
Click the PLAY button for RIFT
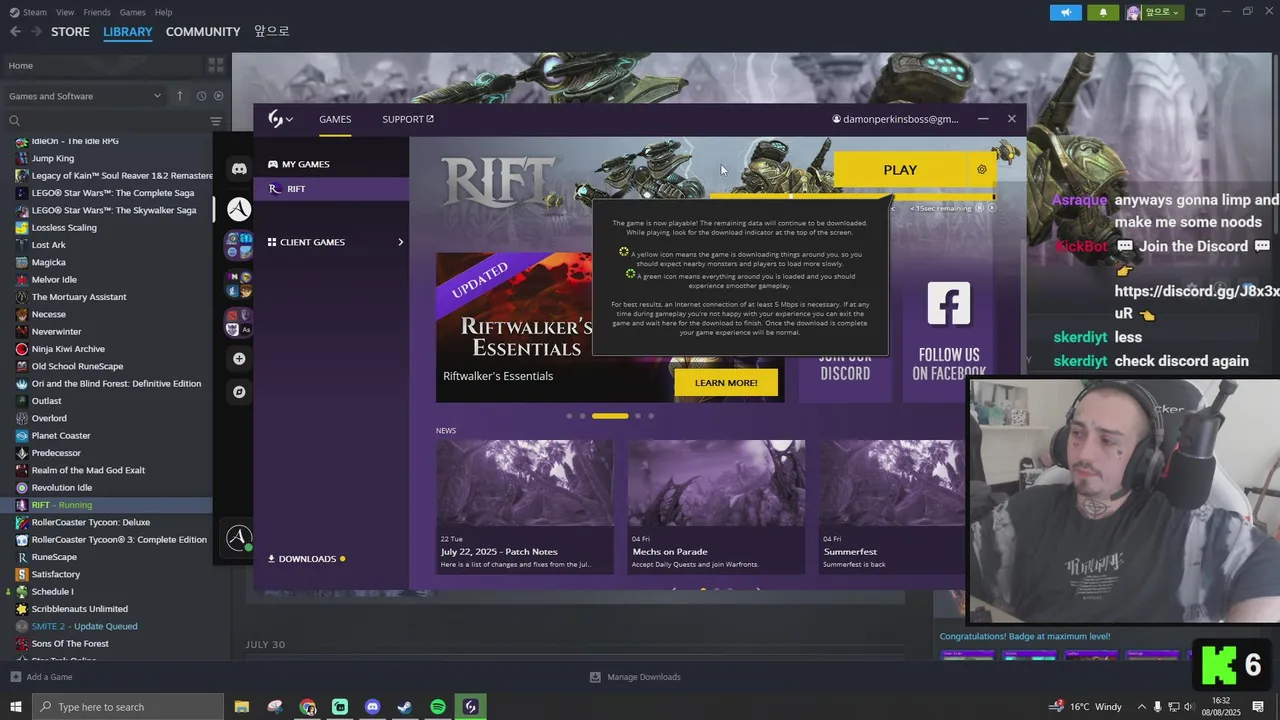900,170
